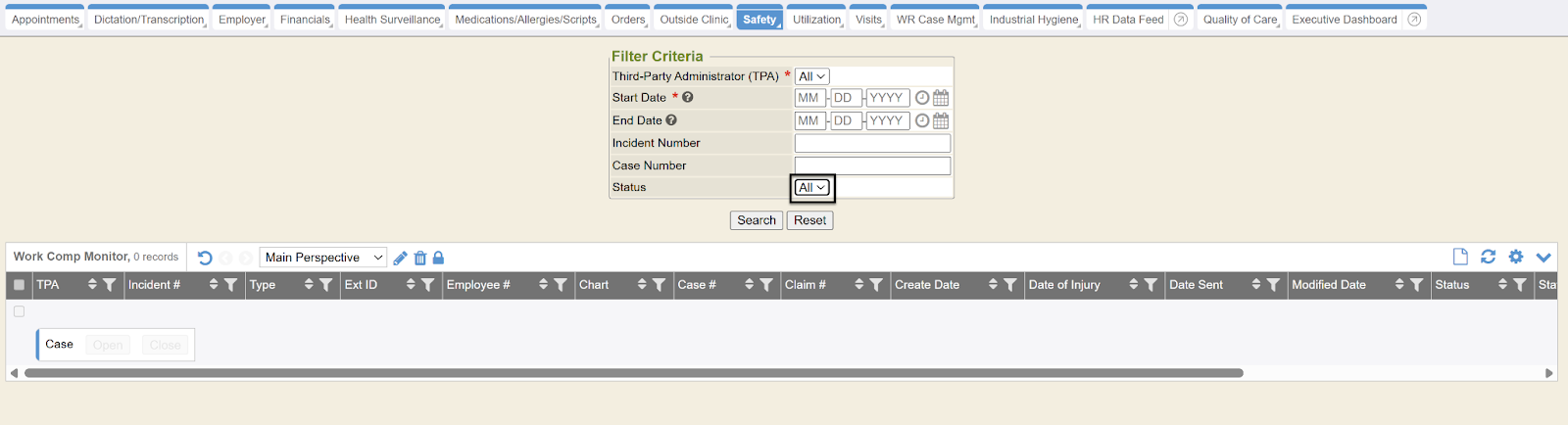Click the Reset button
The width and height of the screenshot is (1568, 425).
click(809, 220)
